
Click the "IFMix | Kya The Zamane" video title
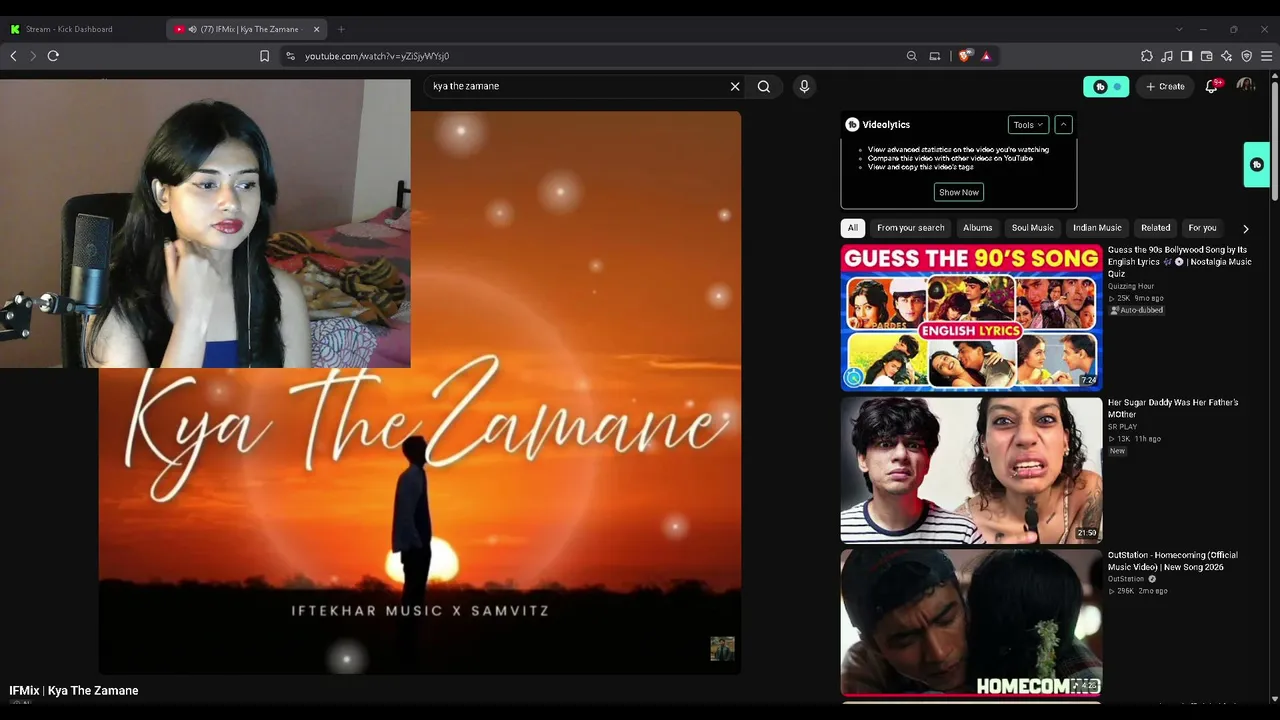tap(74, 691)
